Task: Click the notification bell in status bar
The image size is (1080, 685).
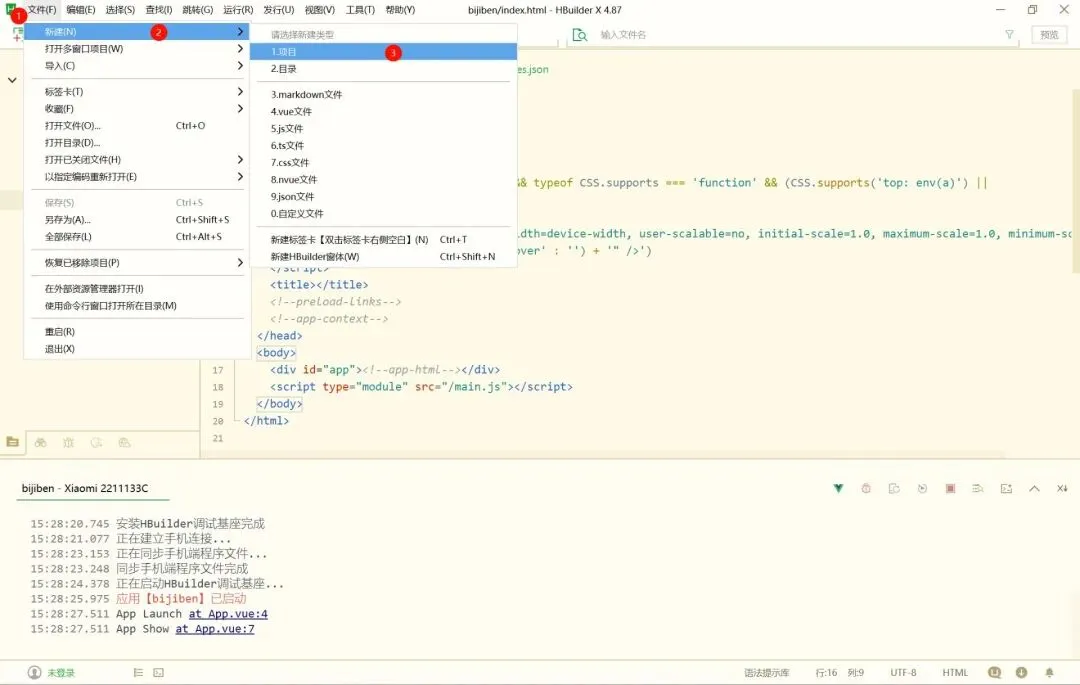Action: 1049,672
